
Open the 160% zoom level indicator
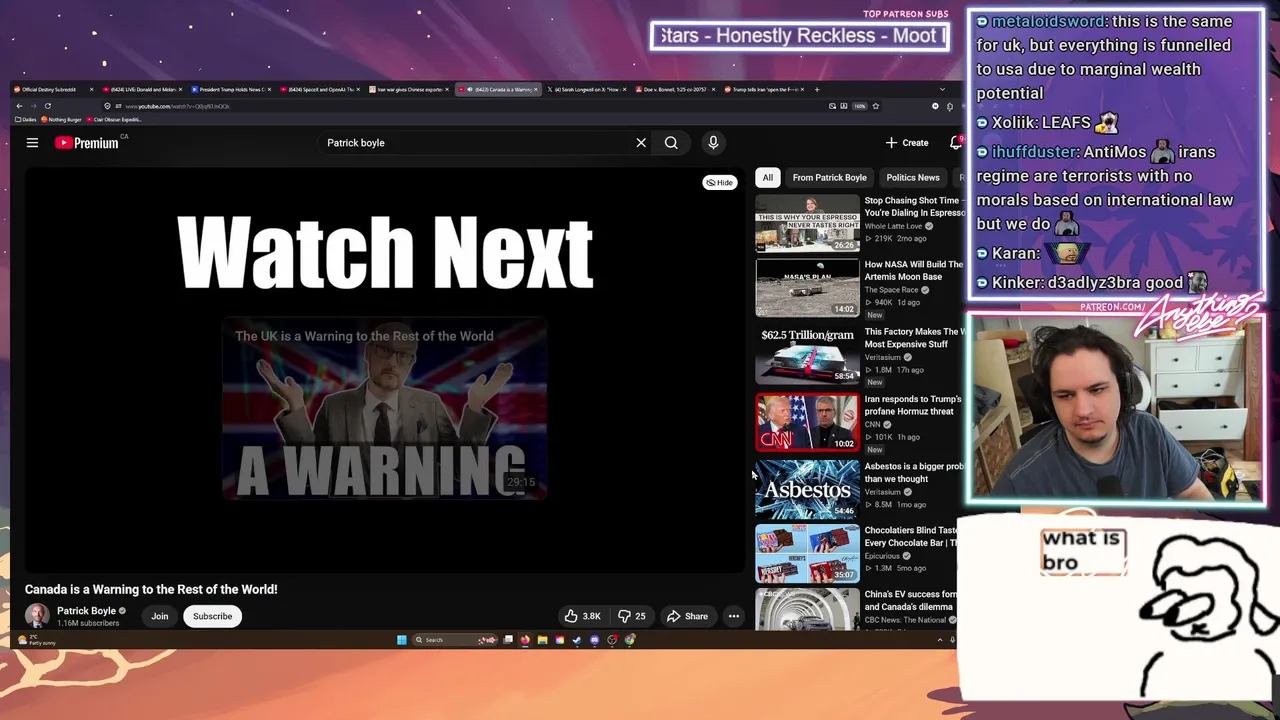(860, 106)
